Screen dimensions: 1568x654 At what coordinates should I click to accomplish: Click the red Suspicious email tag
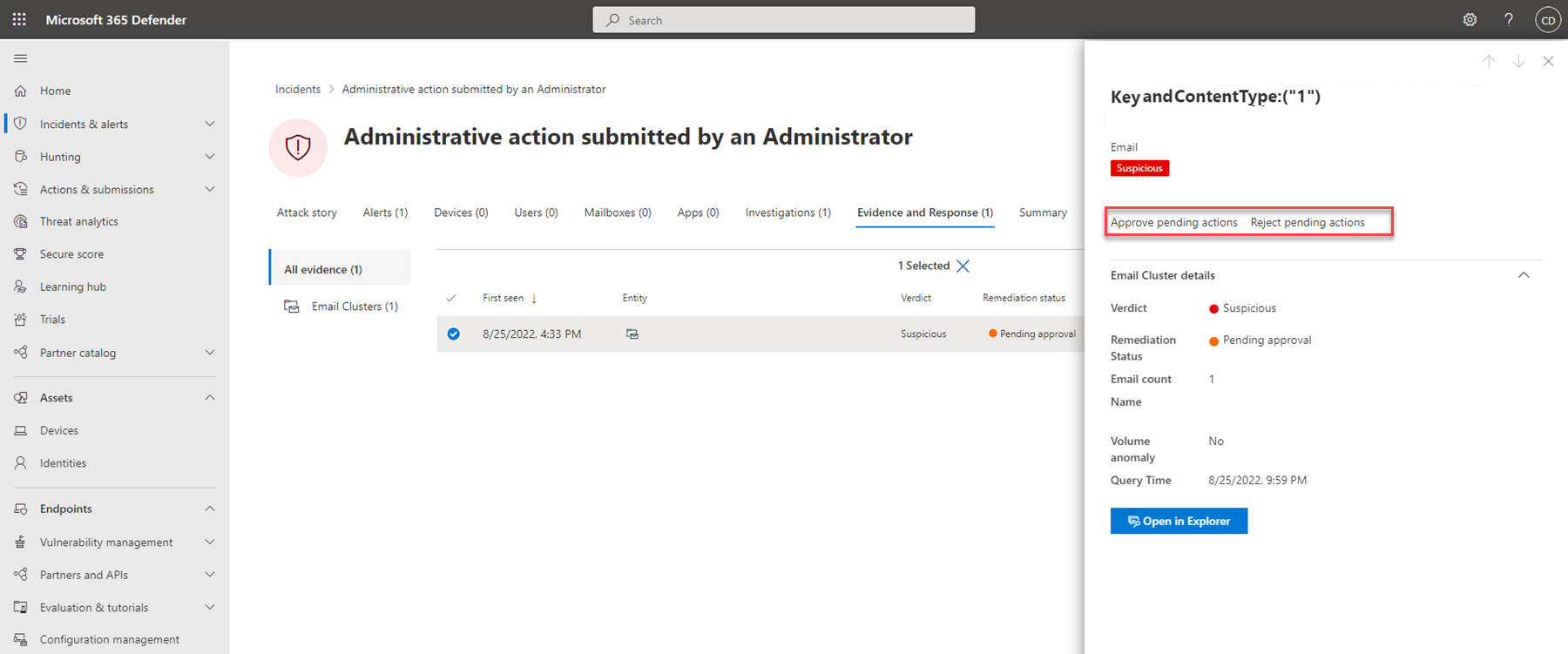coord(1139,168)
